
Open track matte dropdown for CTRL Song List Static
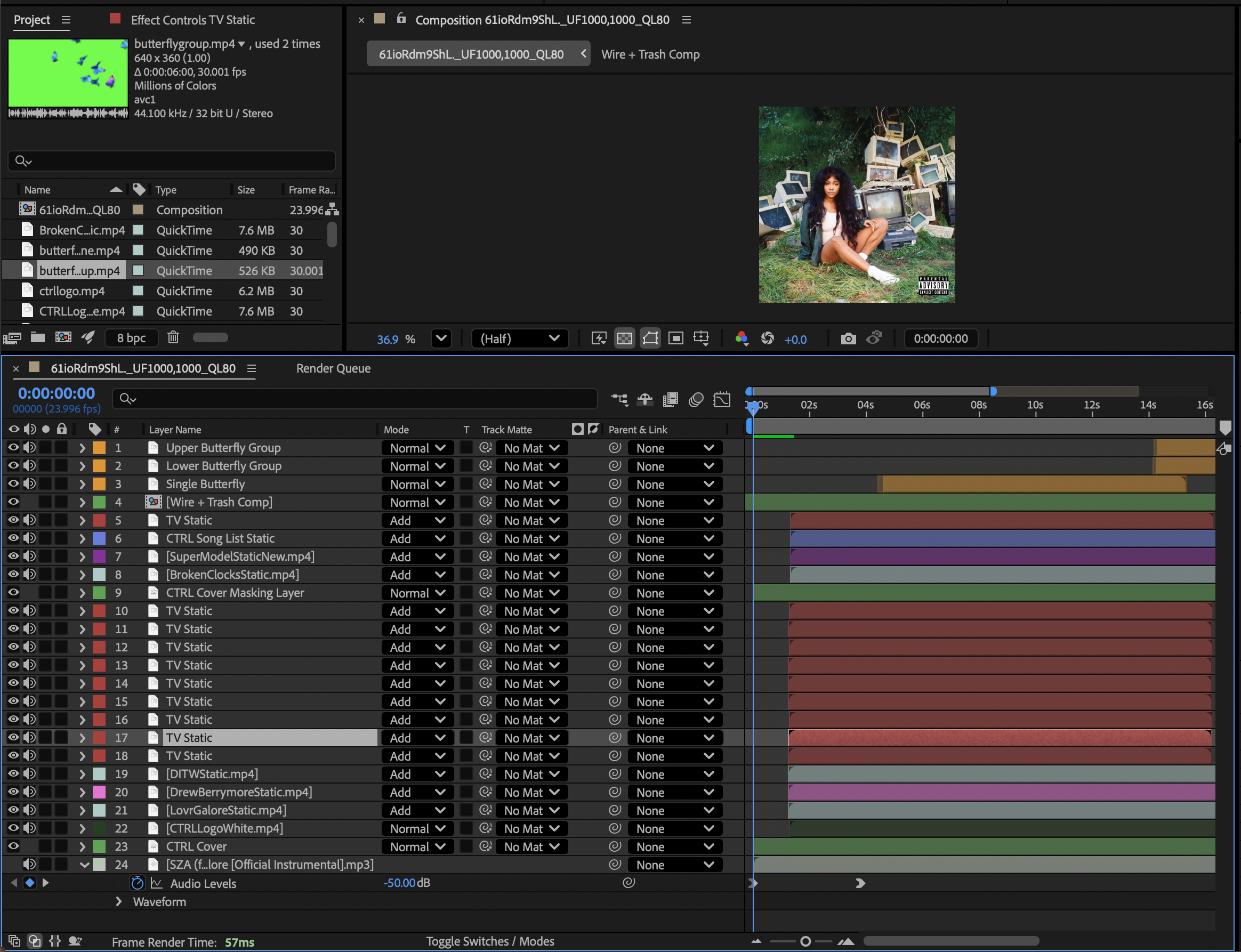(531, 539)
